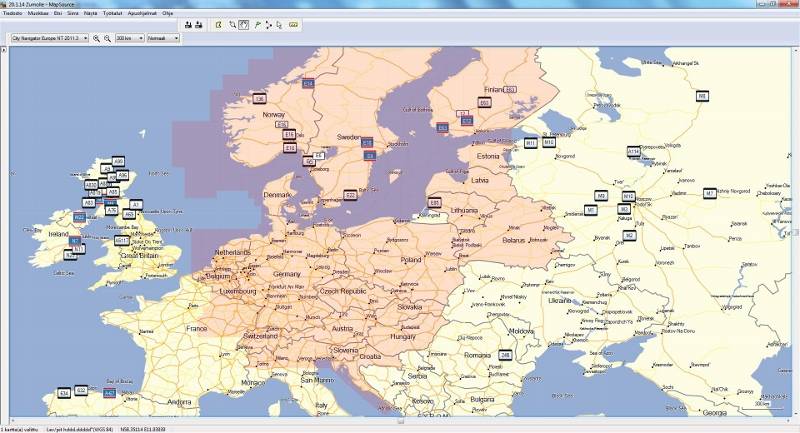Click the M2 road shield south of Moscow
Screen dimensions: 800x433
(x=629, y=235)
